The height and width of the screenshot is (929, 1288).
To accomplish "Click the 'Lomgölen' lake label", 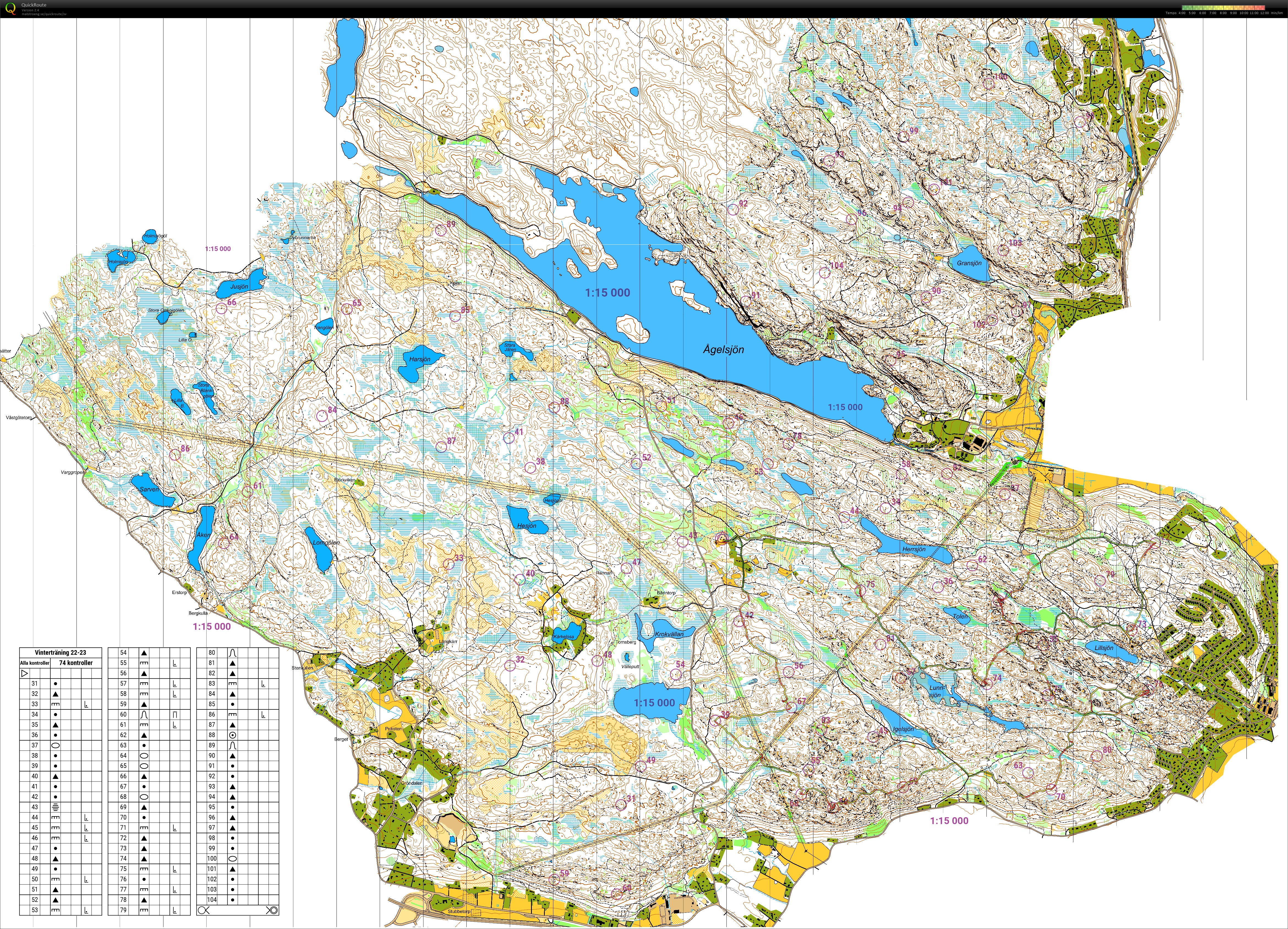I will (327, 542).
